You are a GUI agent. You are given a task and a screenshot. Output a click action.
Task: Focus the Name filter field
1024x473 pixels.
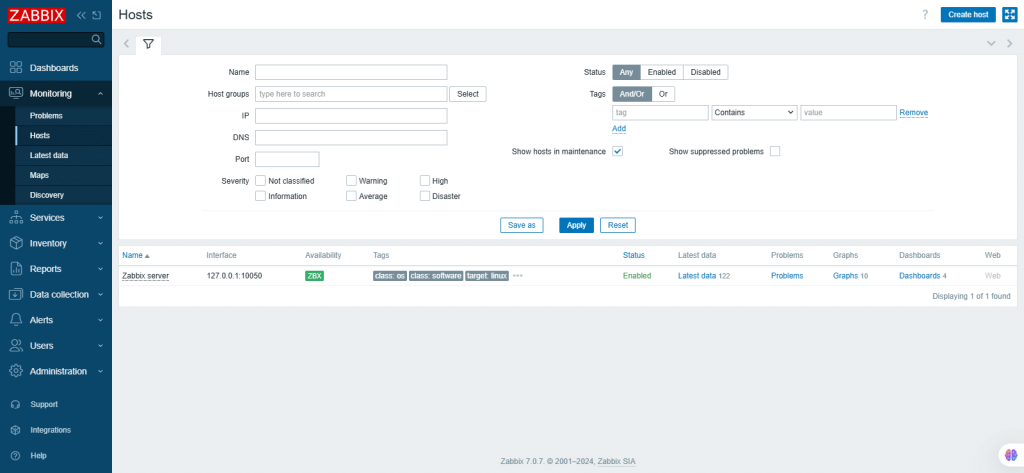coord(351,72)
